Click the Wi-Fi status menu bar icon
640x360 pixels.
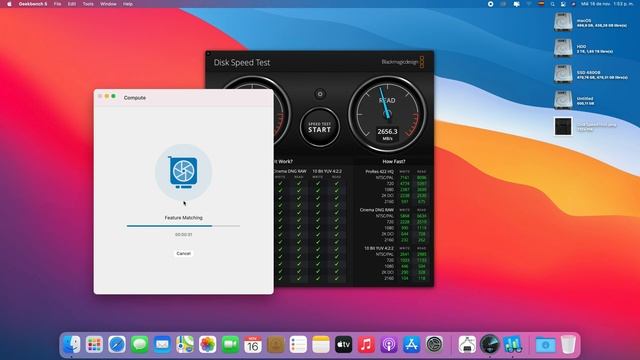click(529, 4)
